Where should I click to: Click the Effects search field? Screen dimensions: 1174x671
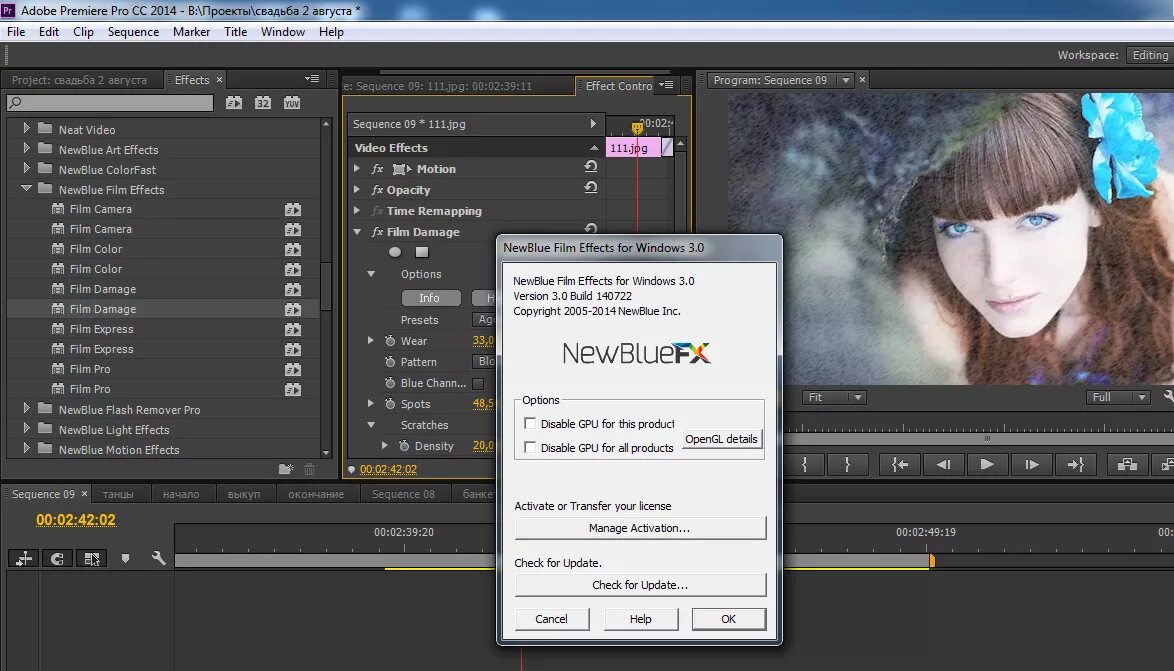pos(110,103)
